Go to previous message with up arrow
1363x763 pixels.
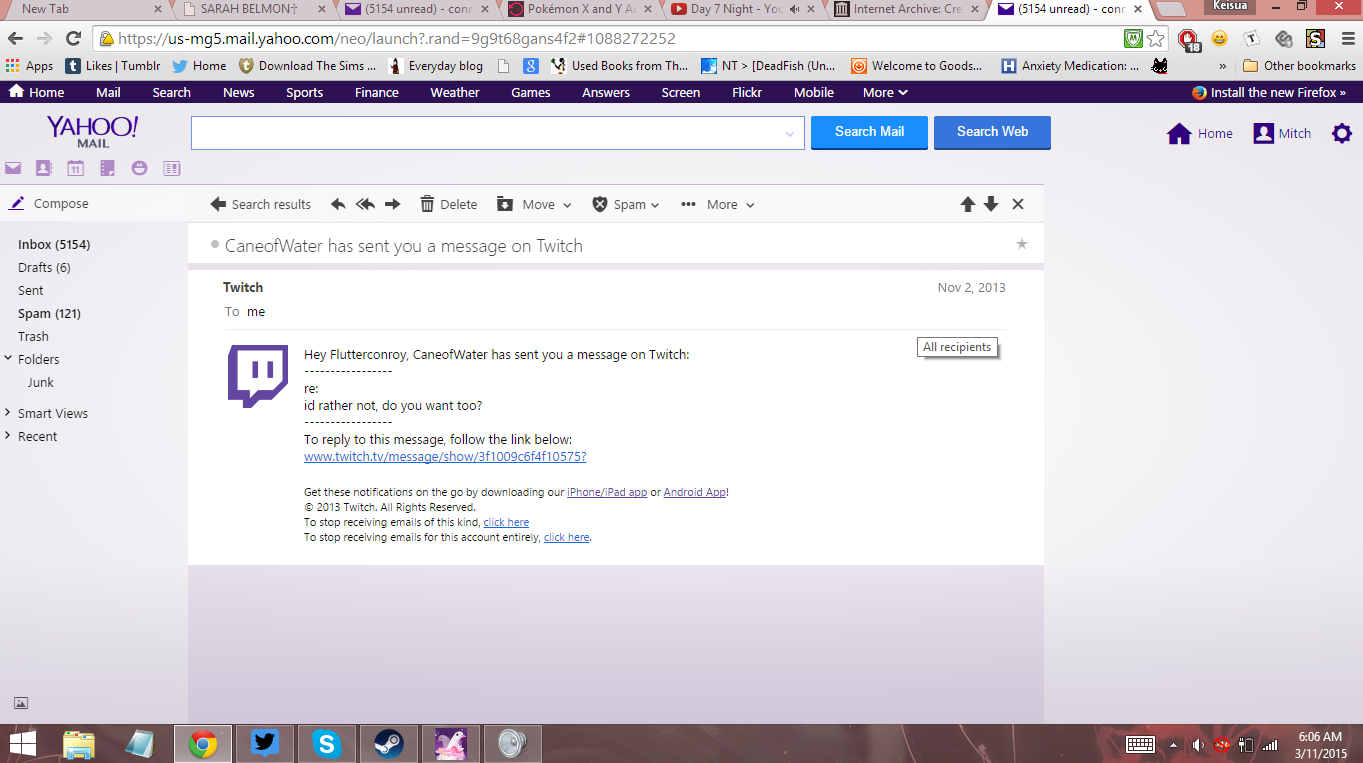(967, 204)
